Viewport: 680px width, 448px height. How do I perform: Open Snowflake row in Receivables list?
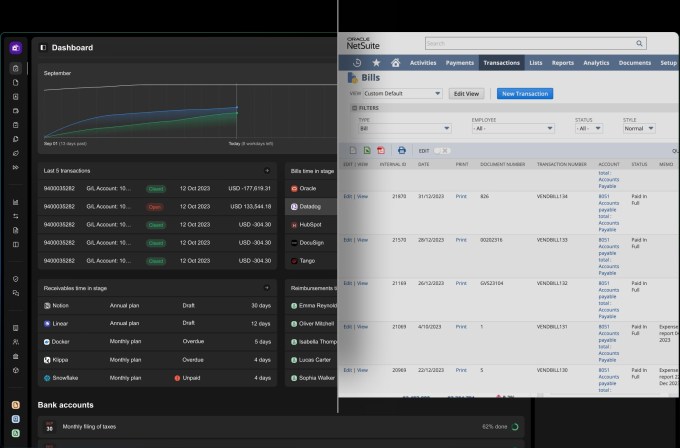click(157, 378)
